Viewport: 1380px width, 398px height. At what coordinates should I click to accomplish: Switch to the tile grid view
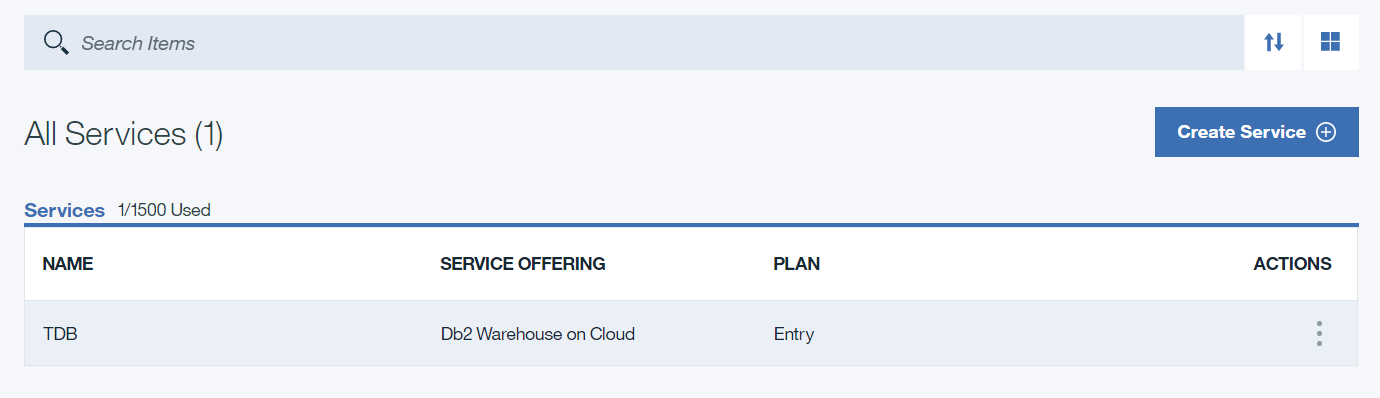click(x=1330, y=43)
